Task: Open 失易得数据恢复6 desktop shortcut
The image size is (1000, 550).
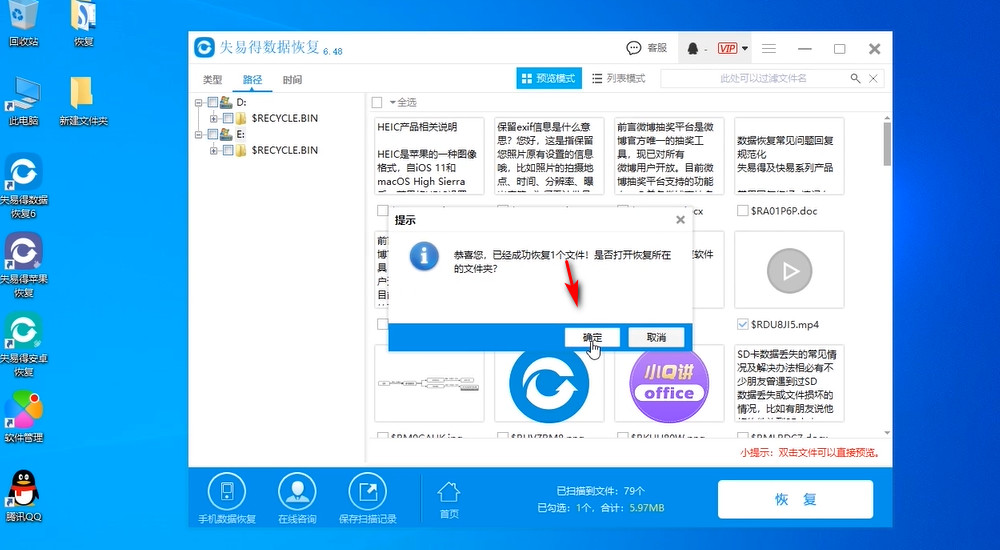Action: point(24,186)
